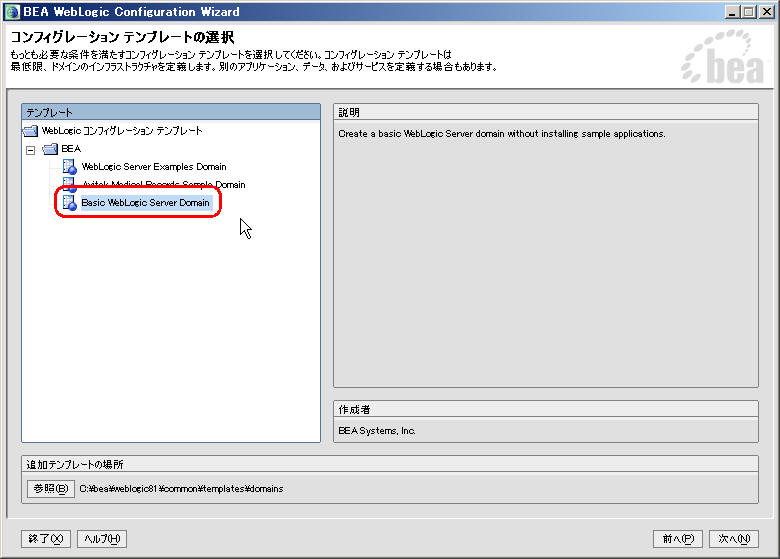The height and width of the screenshot is (559, 780).
Task: Select Basic WebLogic Server Domain template
Action: [145, 203]
